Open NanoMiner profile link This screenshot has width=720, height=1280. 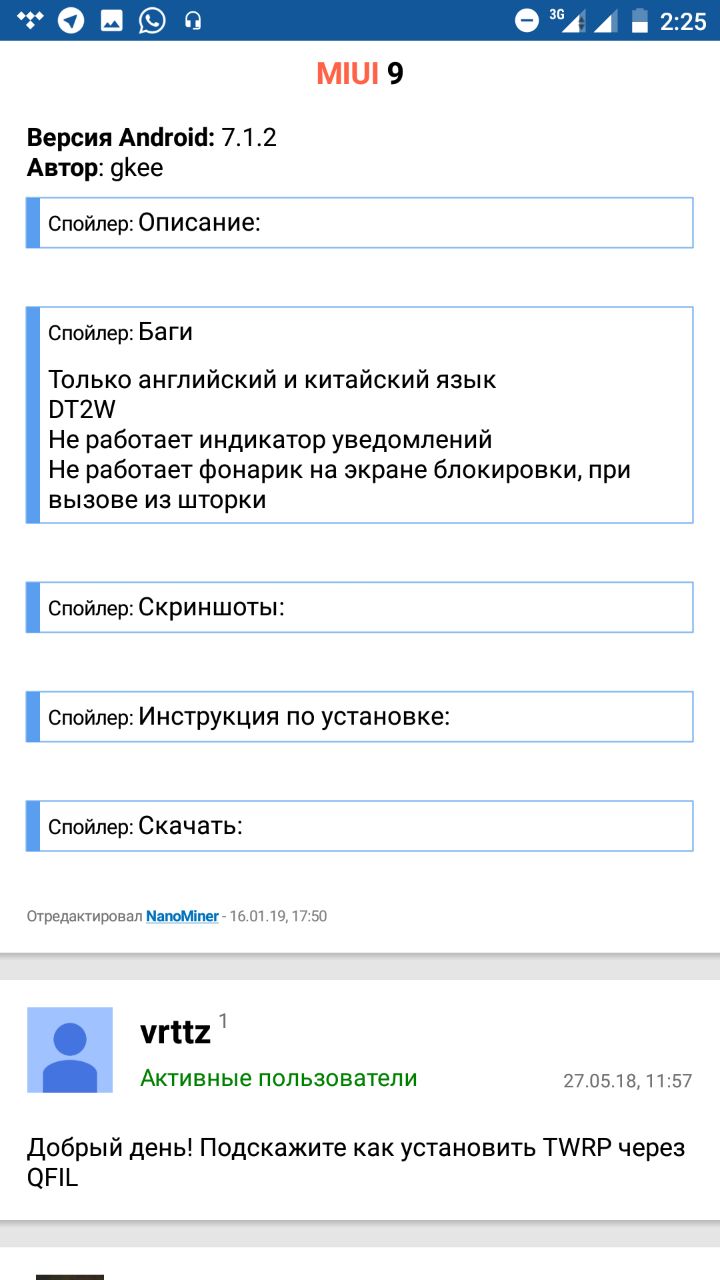182,916
